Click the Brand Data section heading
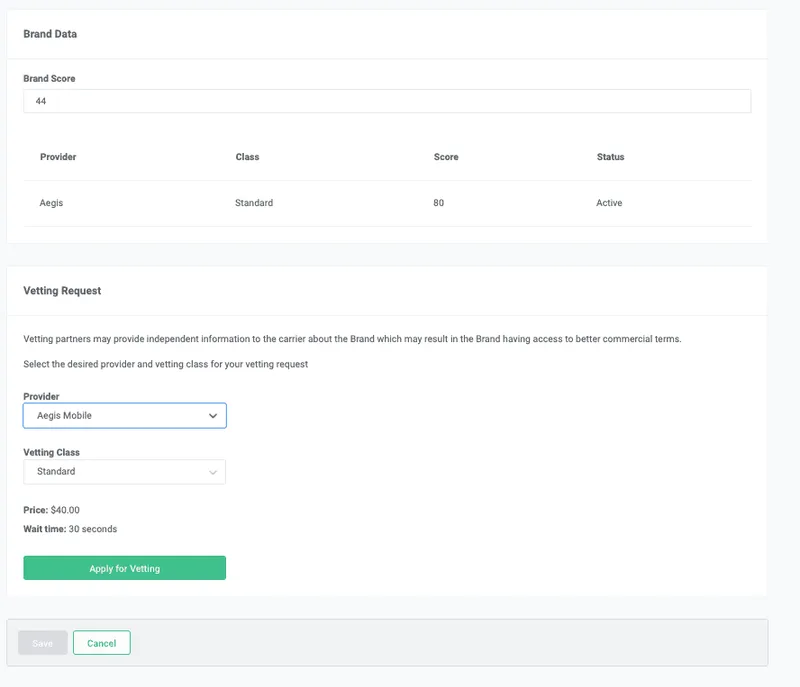The width and height of the screenshot is (800, 687). click(50, 34)
